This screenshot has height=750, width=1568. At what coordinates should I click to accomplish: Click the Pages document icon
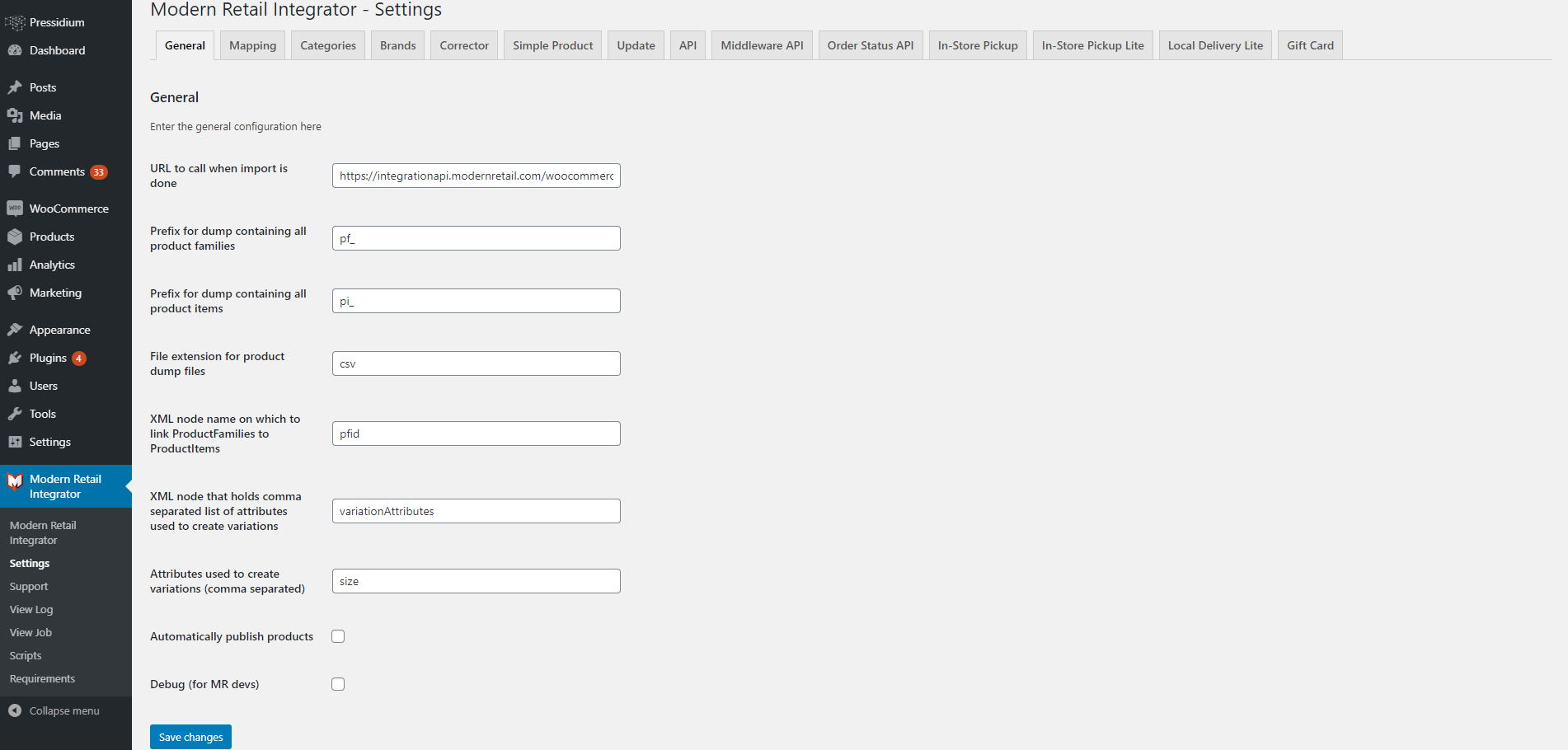tap(15, 143)
